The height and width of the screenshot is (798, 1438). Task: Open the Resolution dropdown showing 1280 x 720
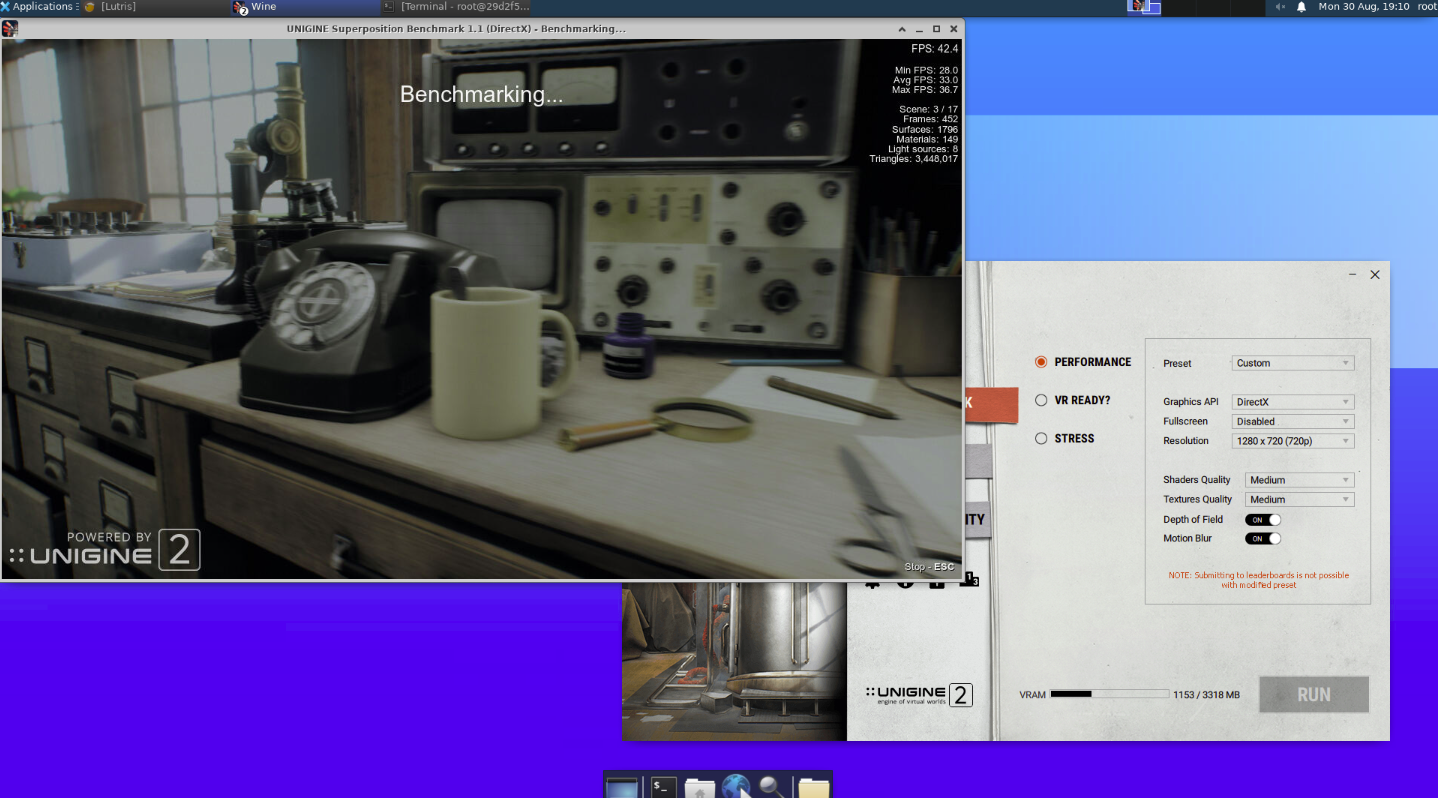(x=1293, y=441)
